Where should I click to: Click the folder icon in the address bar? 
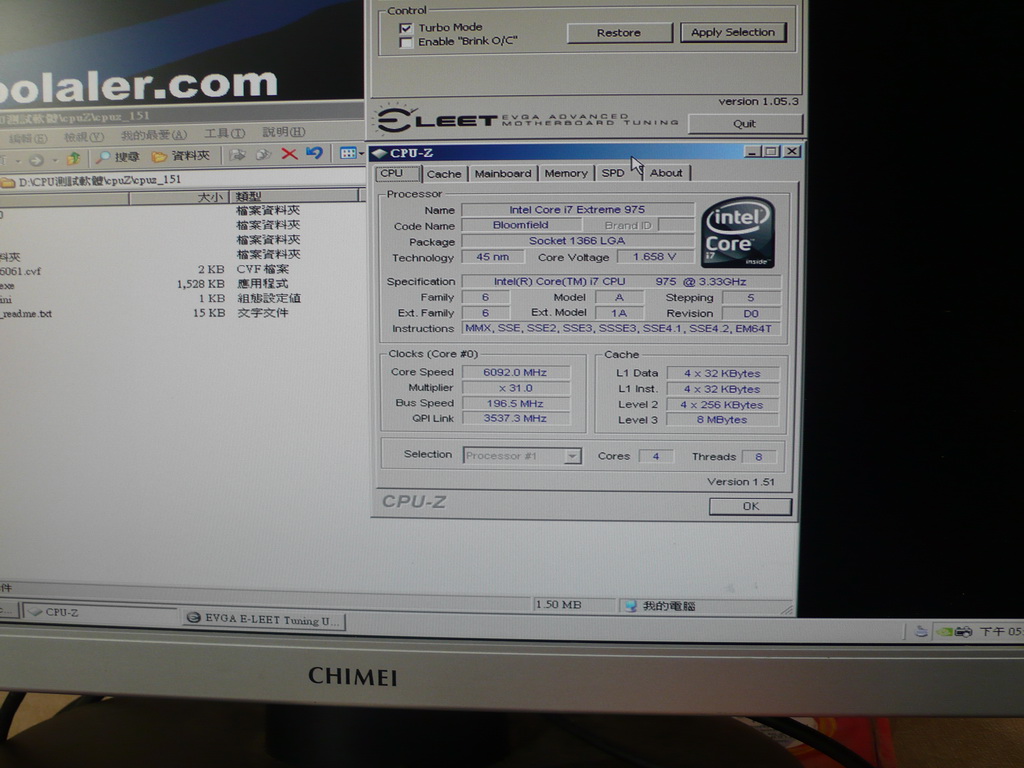8,182
